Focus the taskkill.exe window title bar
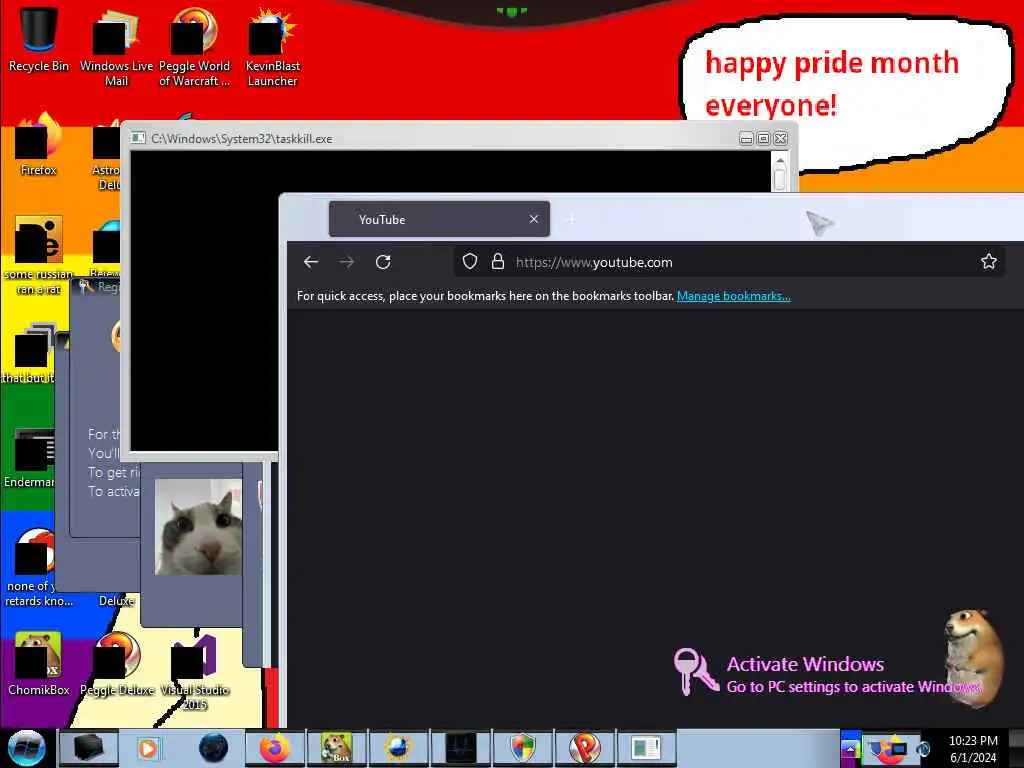 coord(431,138)
